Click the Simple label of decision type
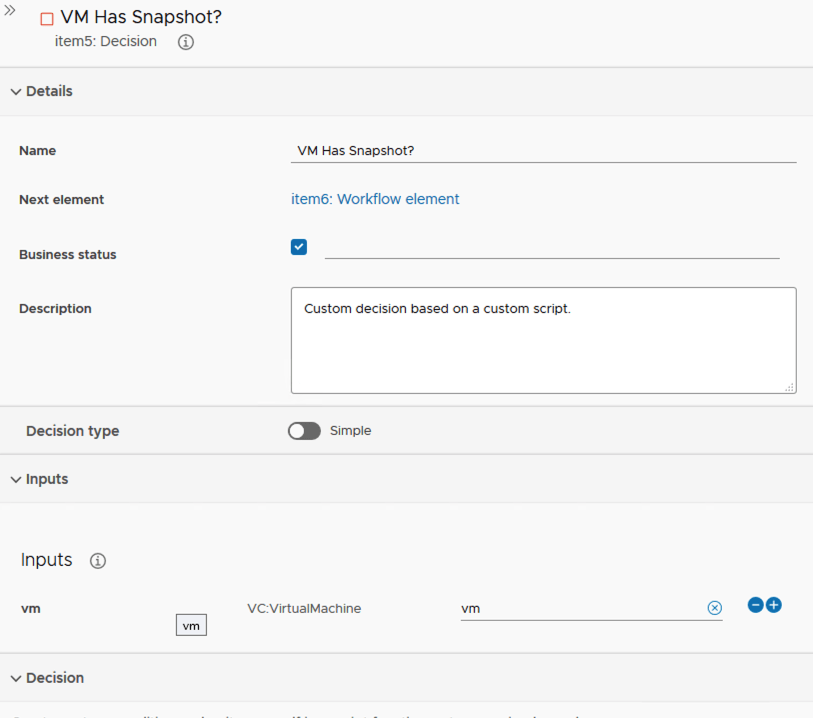The image size is (813, 718). point(350,431)
